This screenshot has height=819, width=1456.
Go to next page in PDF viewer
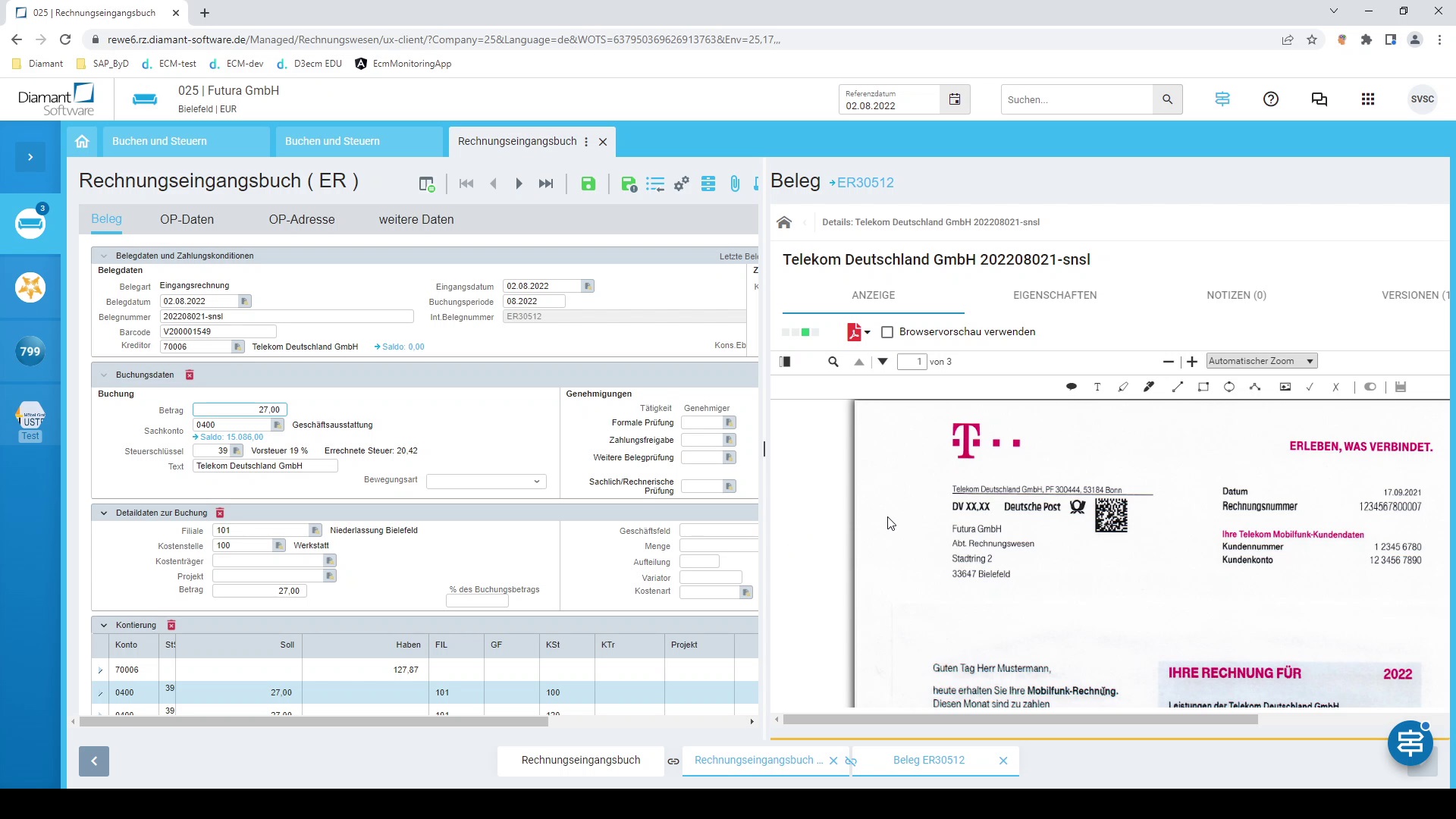pos(883,362)
